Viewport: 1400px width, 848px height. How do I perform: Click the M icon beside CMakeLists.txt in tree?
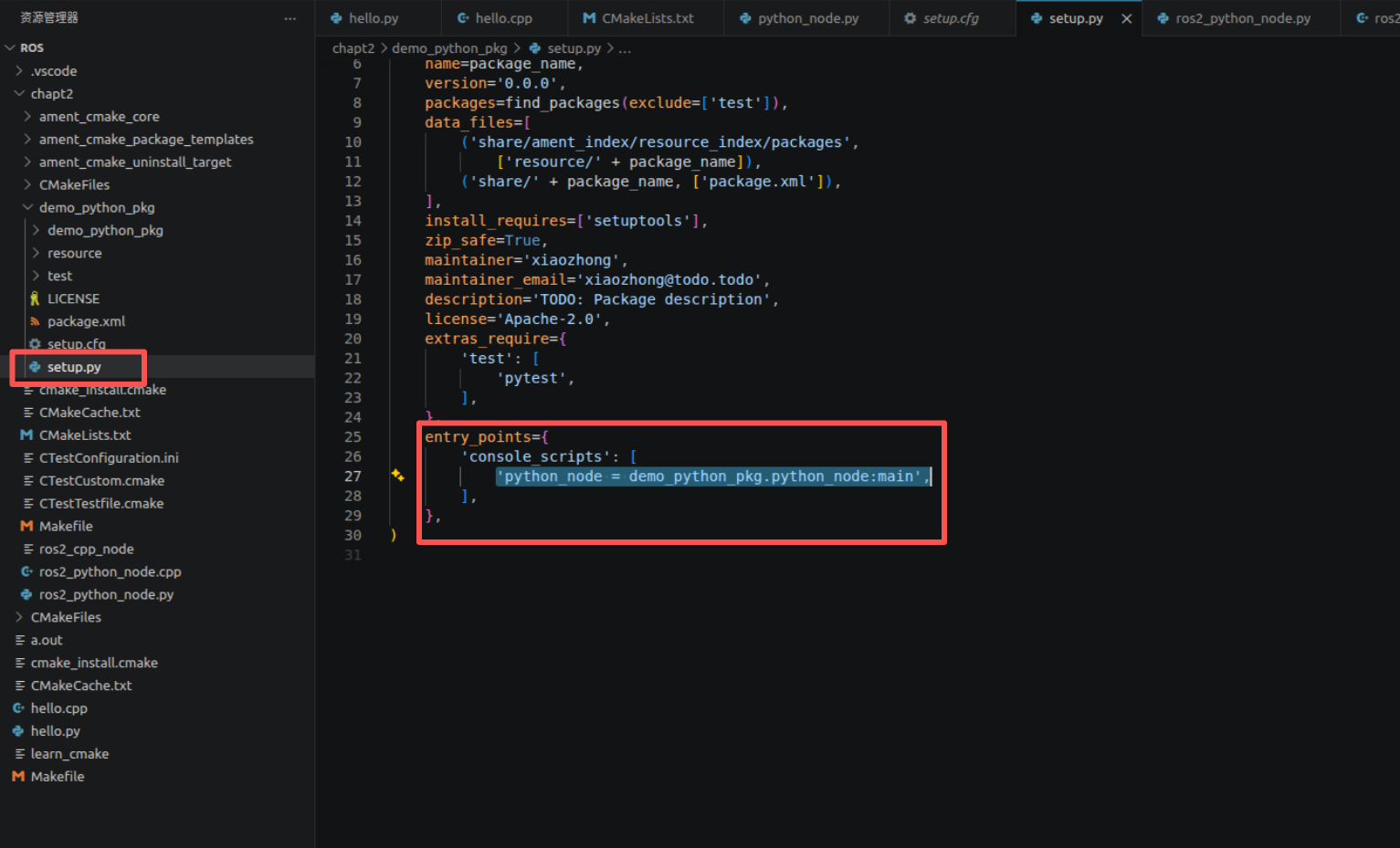pos(26,435)
